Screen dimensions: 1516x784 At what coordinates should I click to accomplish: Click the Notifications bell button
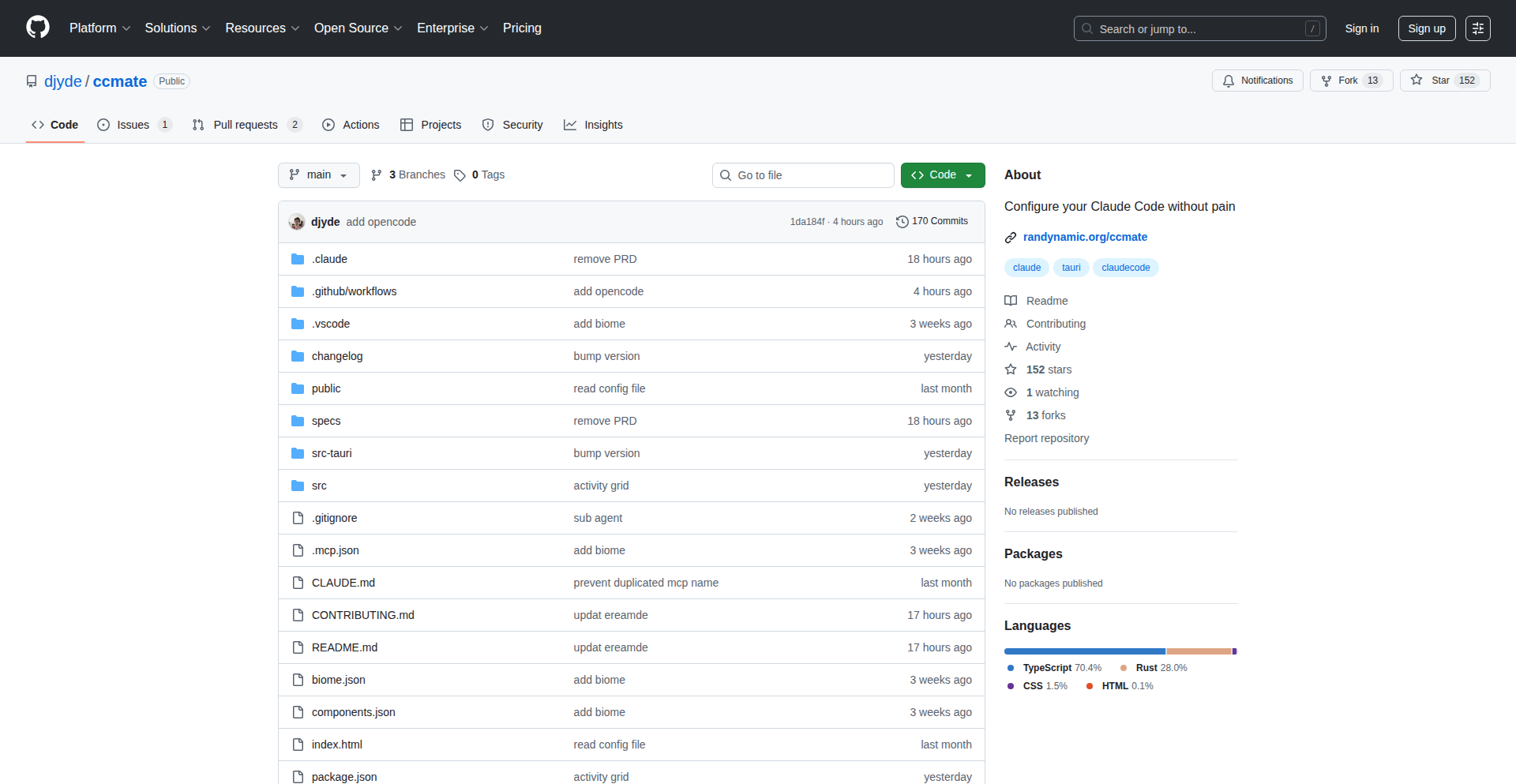1257,81
